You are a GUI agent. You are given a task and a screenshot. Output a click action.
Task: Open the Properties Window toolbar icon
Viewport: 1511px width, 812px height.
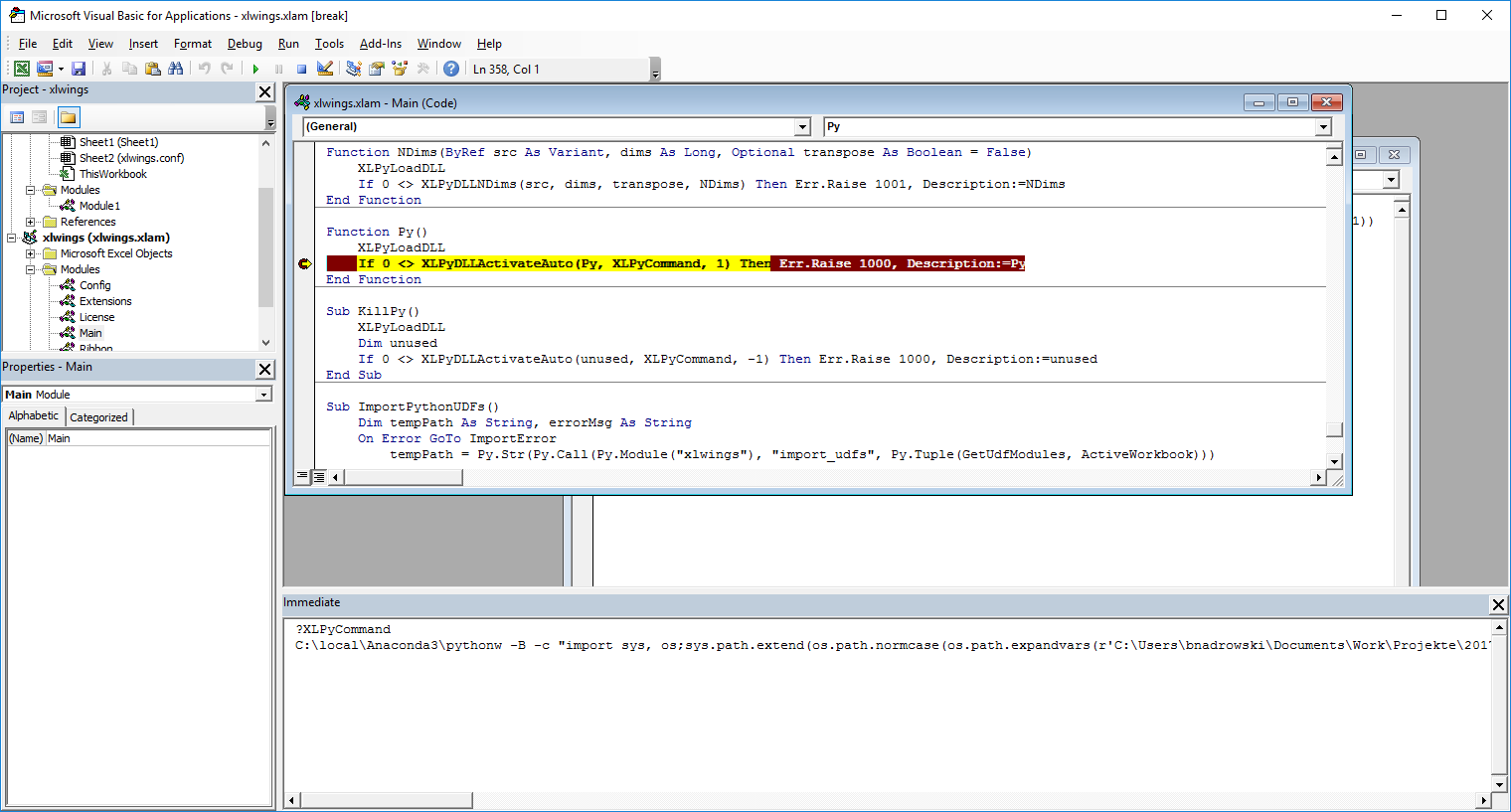point(376,68)
